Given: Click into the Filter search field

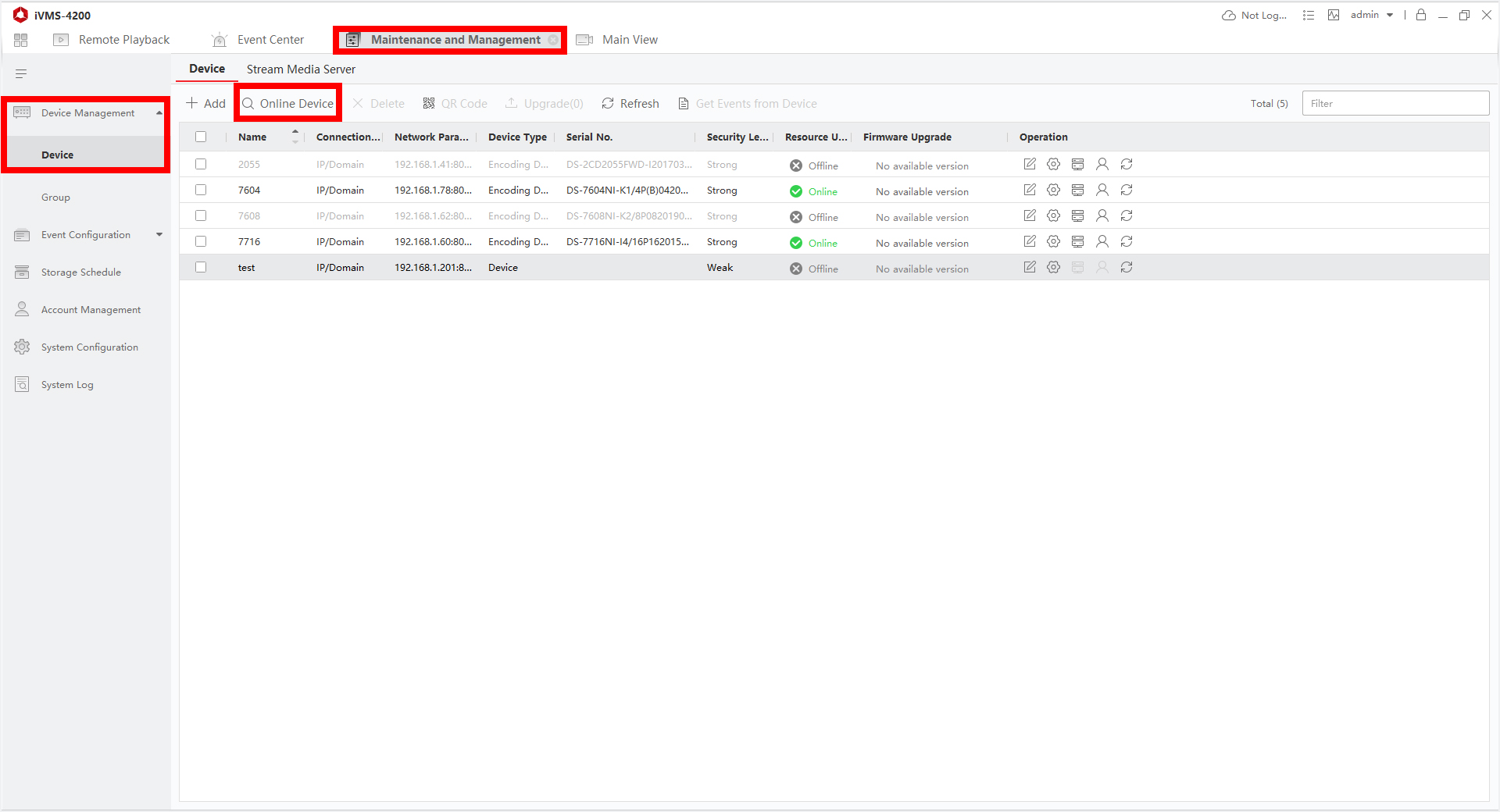Looking at the screenshot, I should (1395, 103).
